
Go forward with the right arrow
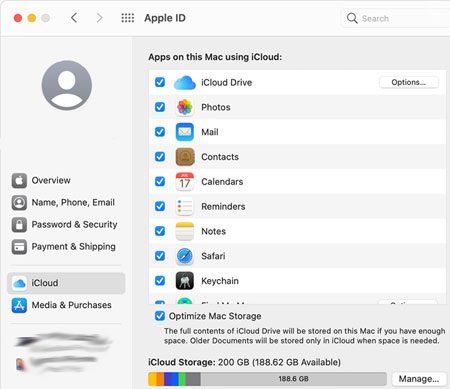(x=99, y=18)
